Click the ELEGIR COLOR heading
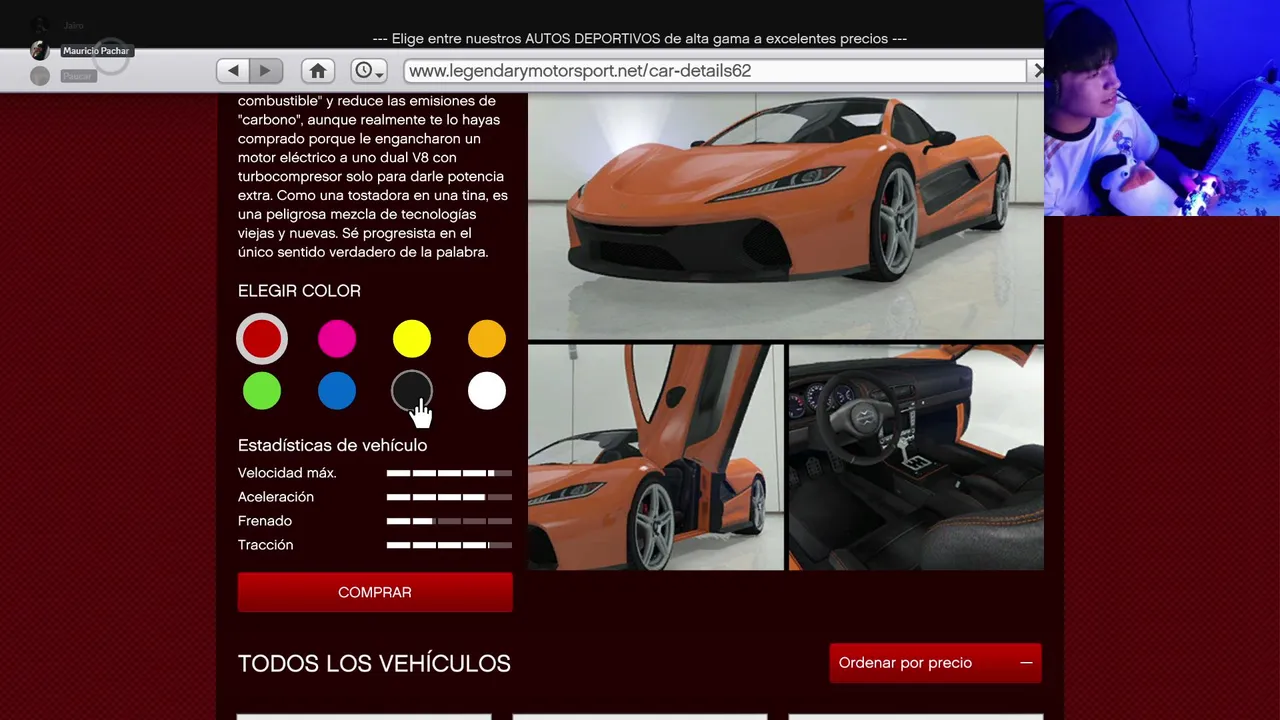Screen dimensions: 1280x720 click(x=299, y=291)
